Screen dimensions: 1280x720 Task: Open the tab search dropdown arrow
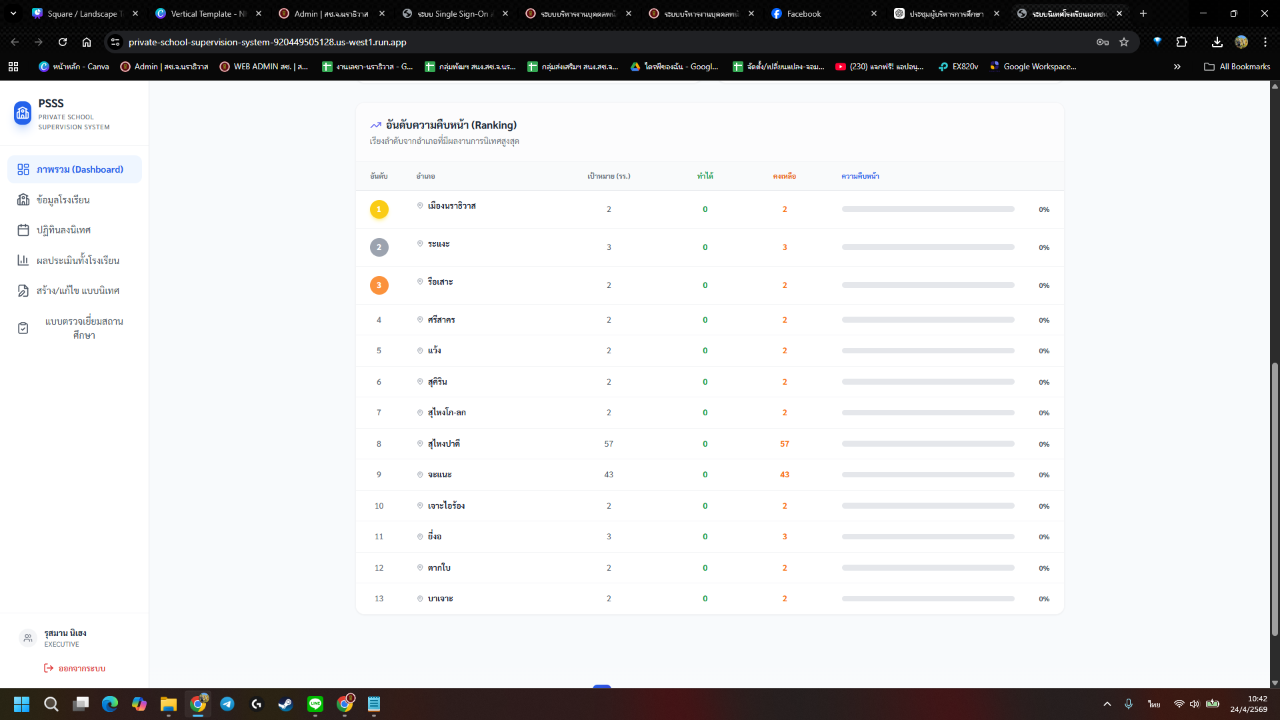tap(13, 14)
